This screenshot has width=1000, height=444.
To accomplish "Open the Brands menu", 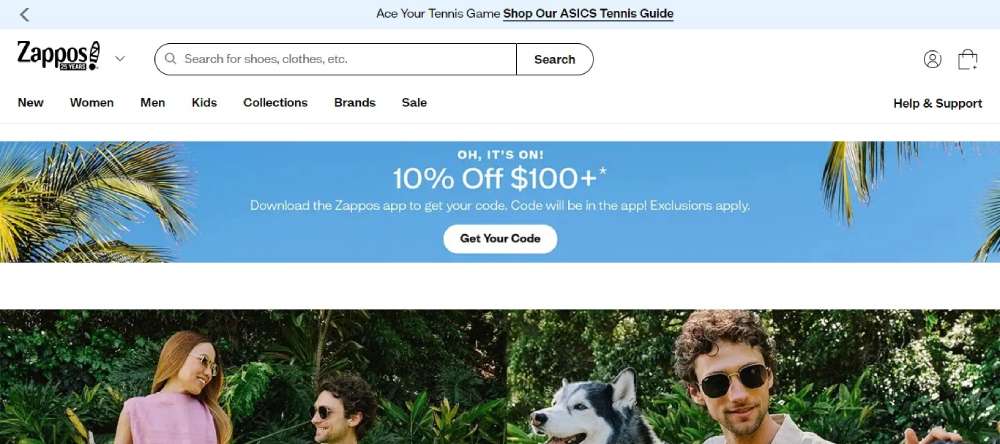I will click(x=355, y=103).
